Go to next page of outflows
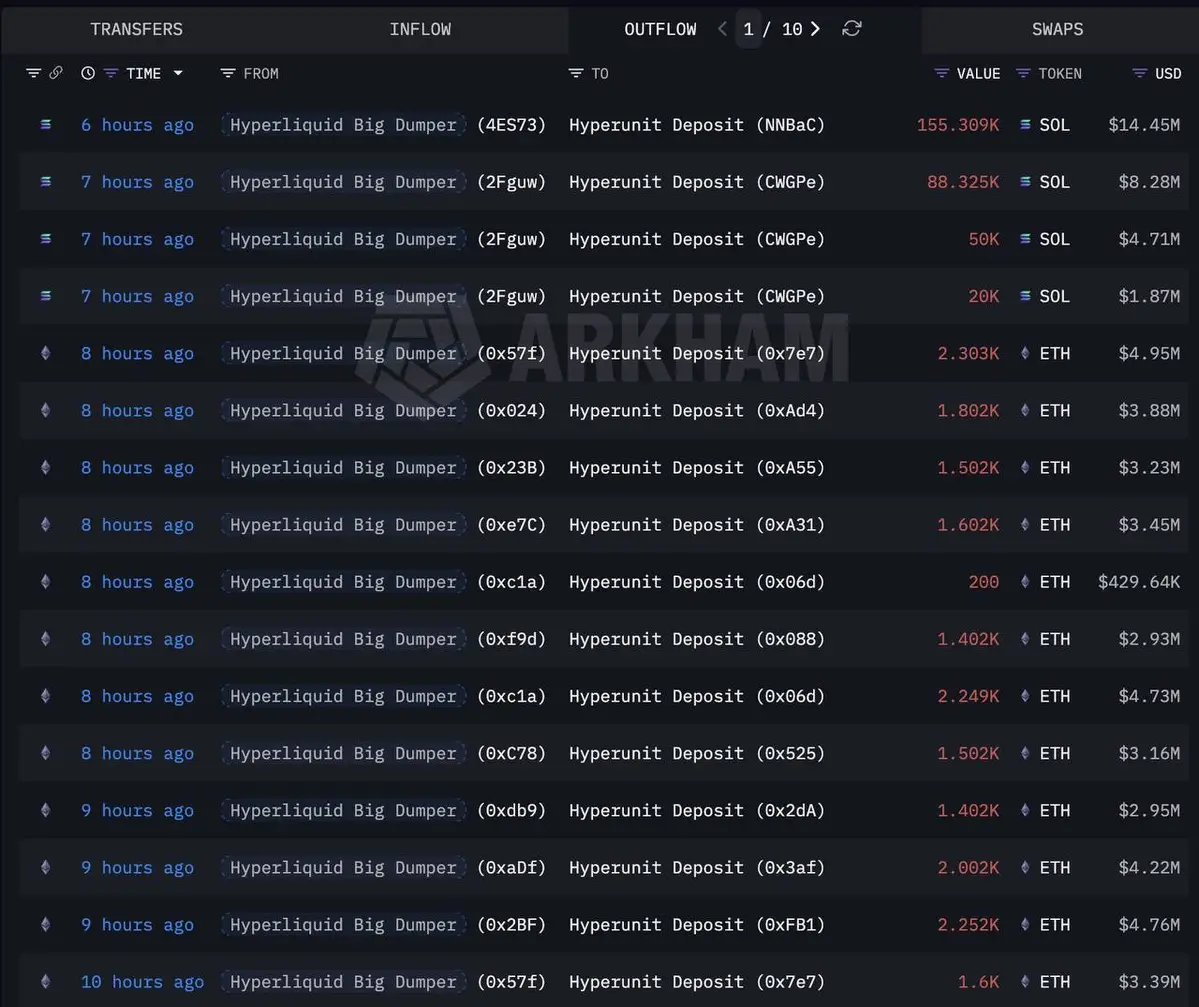 pyautogui.click(x=815, y=29)
